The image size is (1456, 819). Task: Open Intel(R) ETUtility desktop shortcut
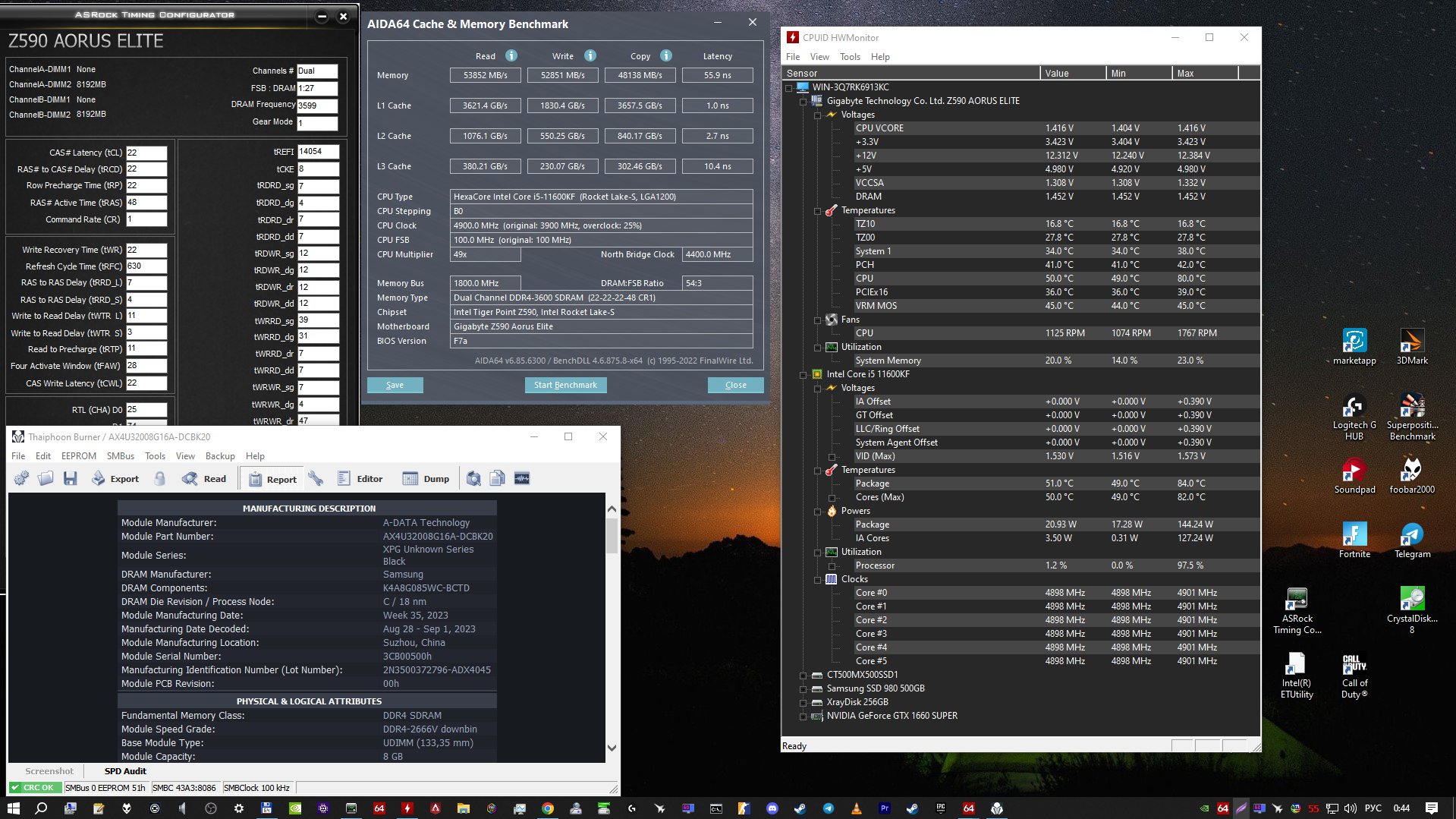click(x=1297, y=676)
